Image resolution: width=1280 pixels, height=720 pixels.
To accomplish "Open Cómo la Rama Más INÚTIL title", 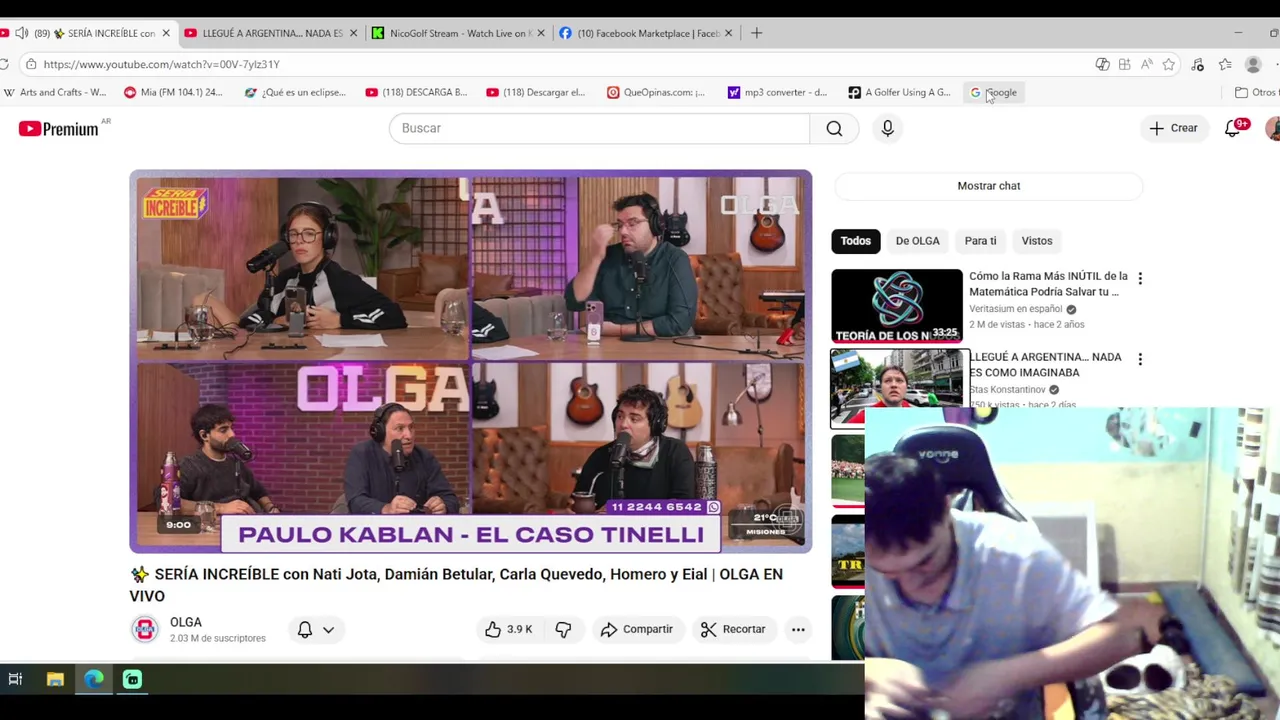I will coord(1048,284).
